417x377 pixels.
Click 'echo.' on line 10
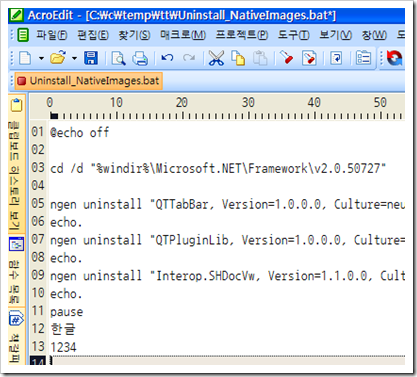tap(66, 294)
